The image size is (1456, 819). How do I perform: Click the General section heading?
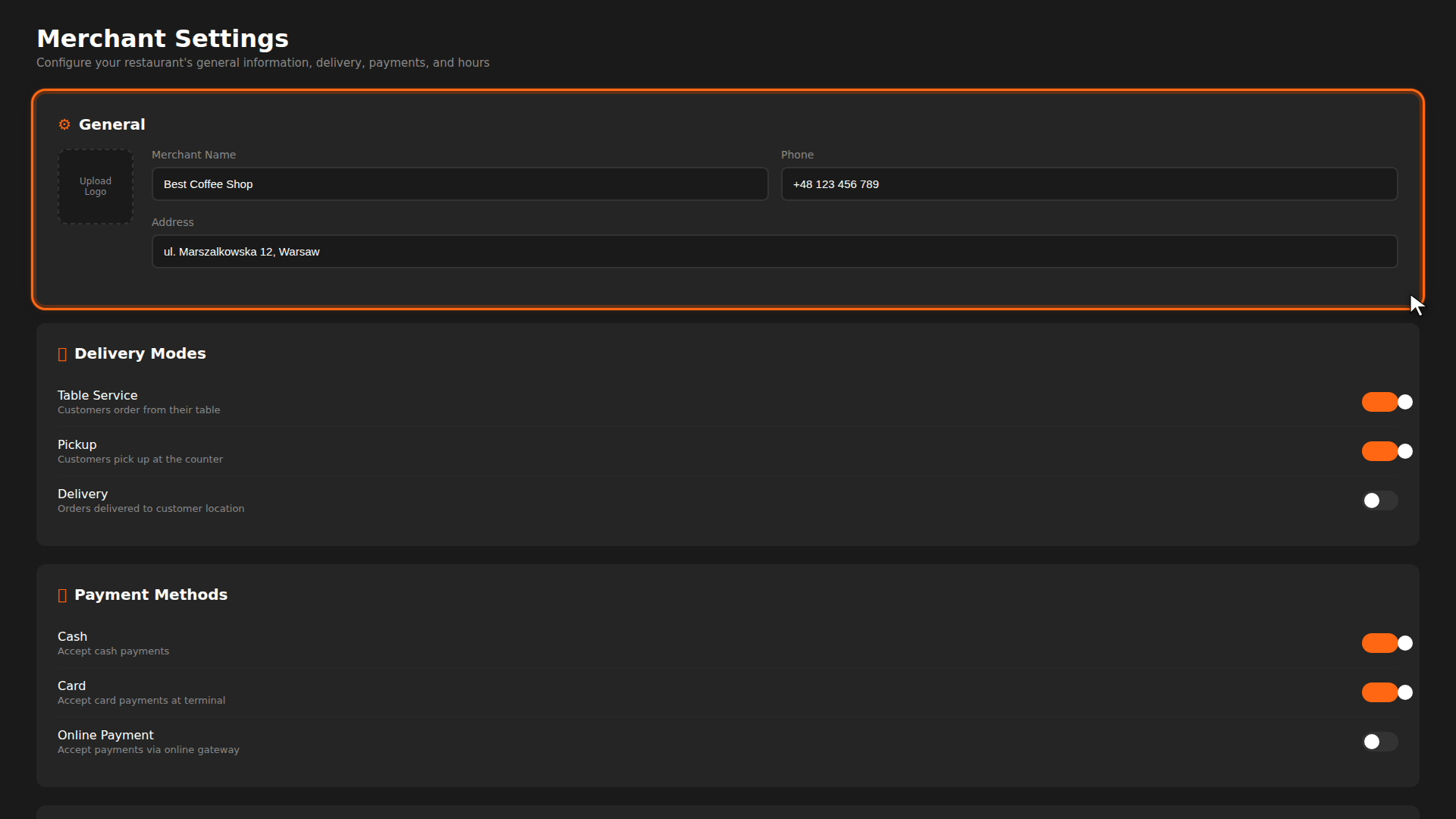pyautogui.click(x=111, y=124)
